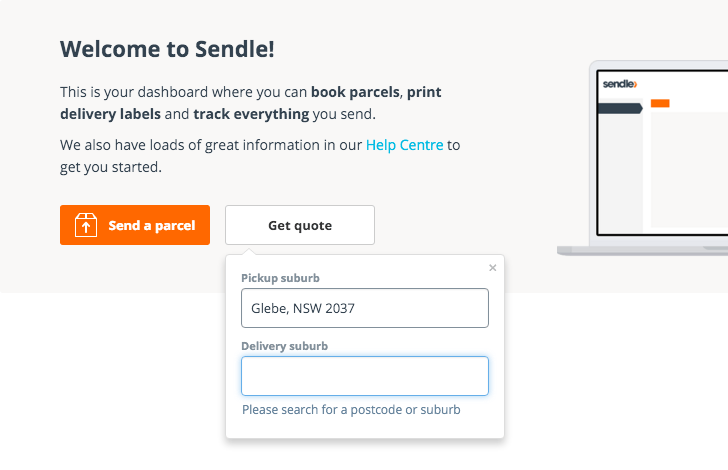
Task: Click the Sendle logo inside laptop illustration
Action: click(620, 84)
